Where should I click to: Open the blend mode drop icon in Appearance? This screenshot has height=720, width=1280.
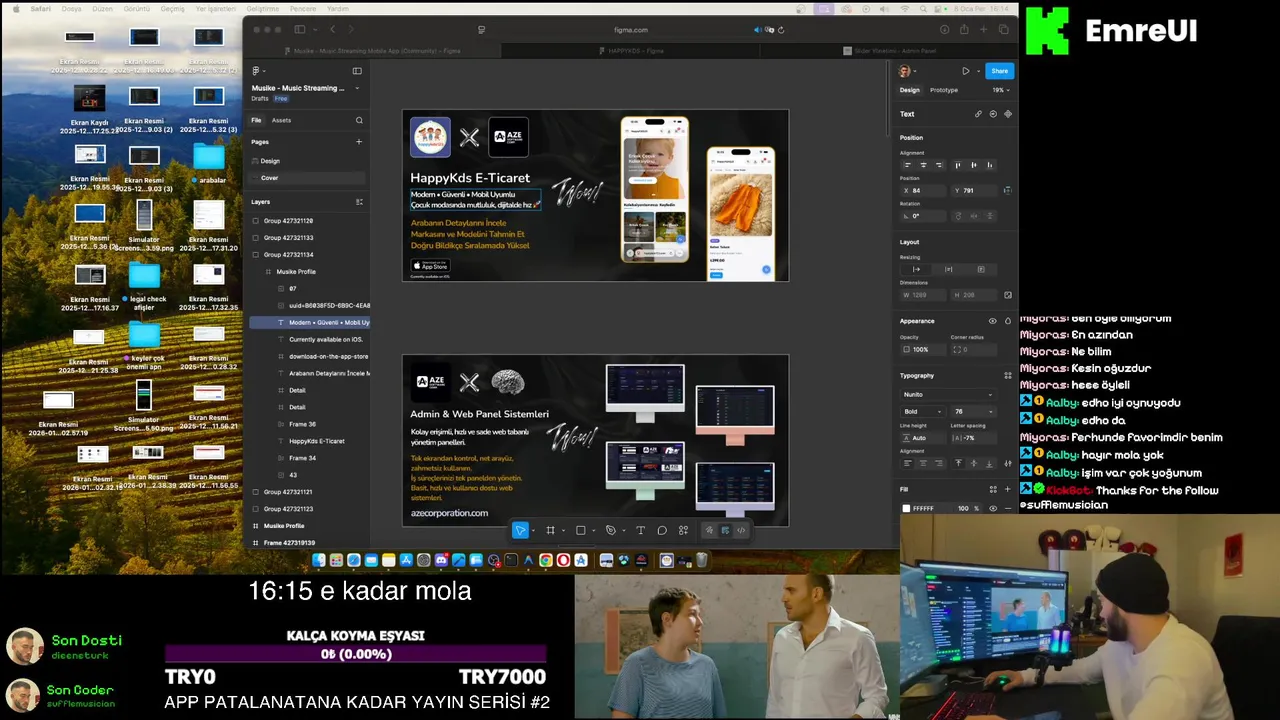[1007, 321]
